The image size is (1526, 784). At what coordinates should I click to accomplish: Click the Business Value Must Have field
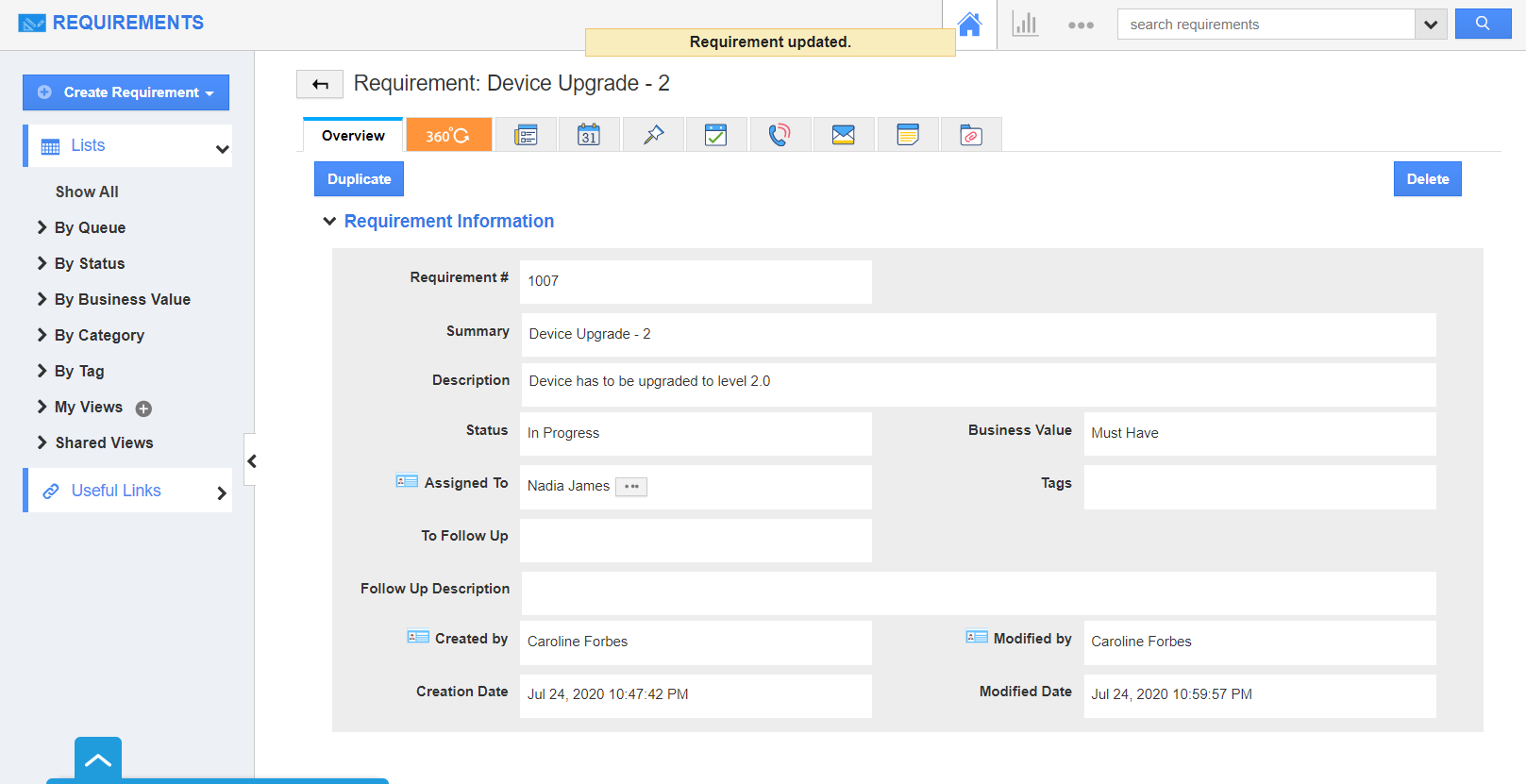(x=1260, y=434)
